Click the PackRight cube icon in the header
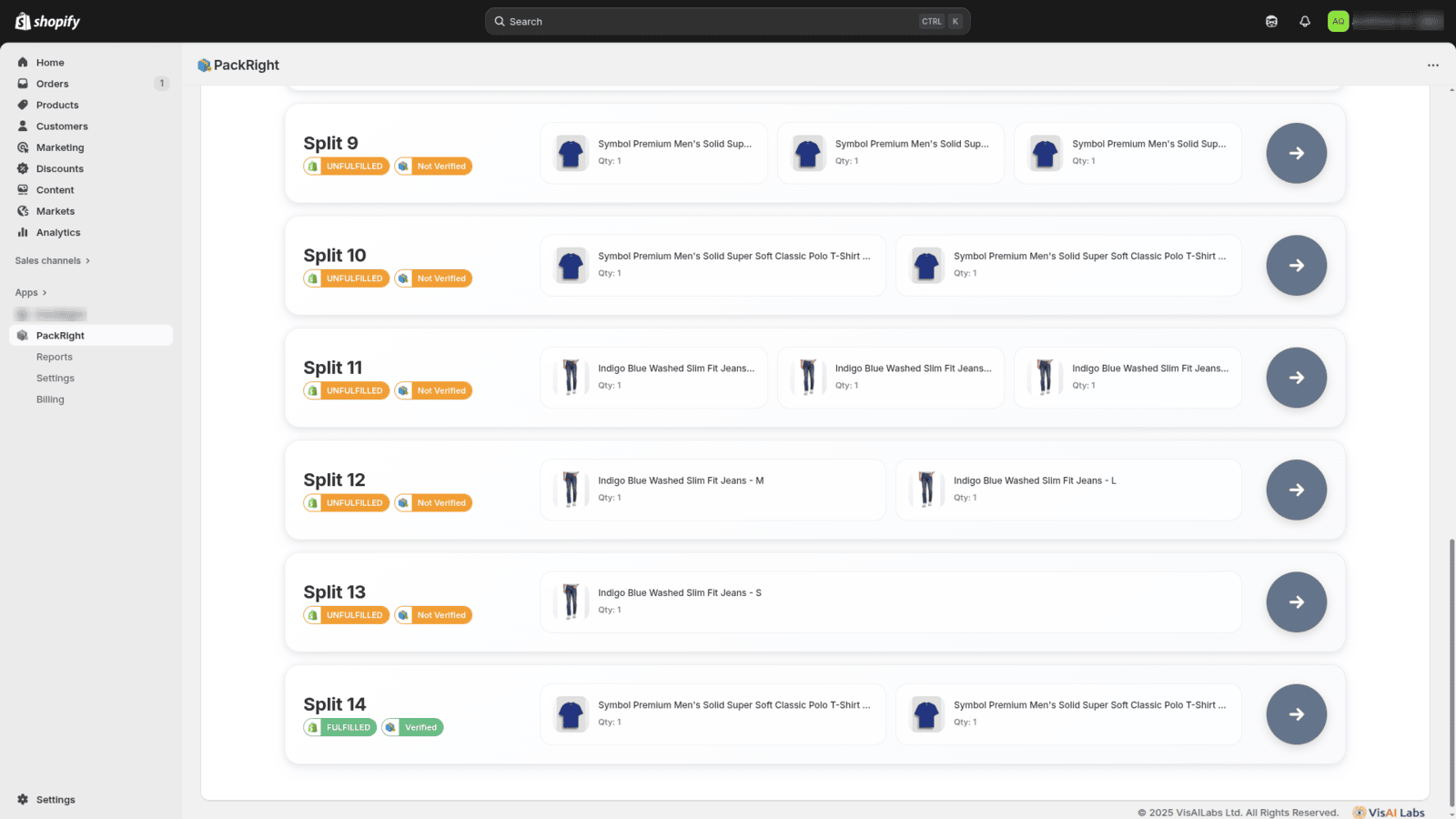Viewport: 1456px width, 819px height. tap(205, 65)
